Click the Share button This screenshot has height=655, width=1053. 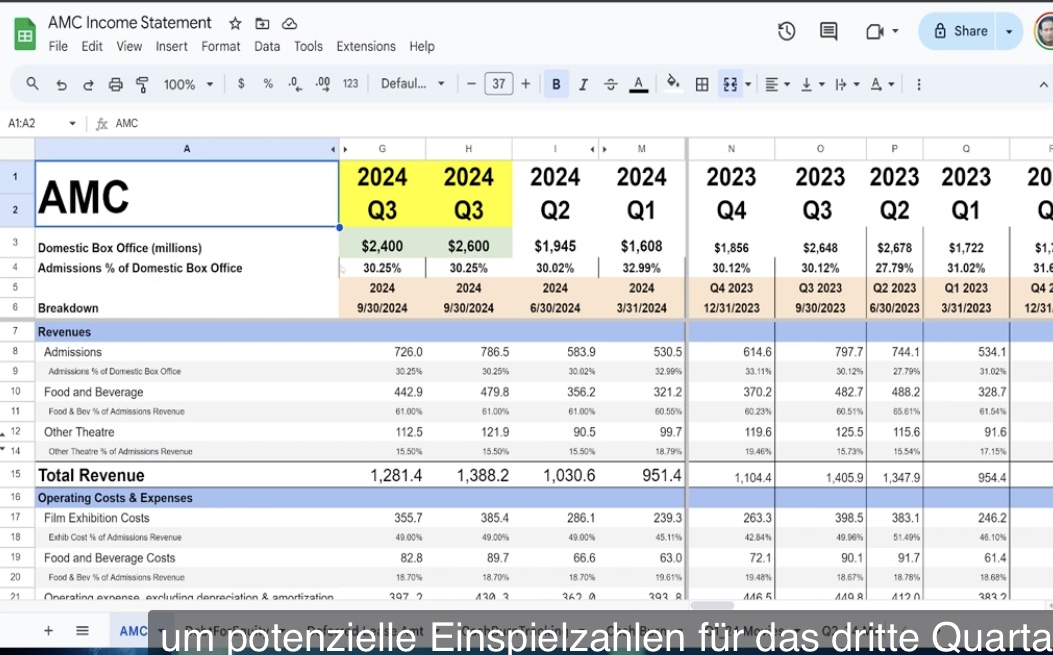(x=962, y=31)
